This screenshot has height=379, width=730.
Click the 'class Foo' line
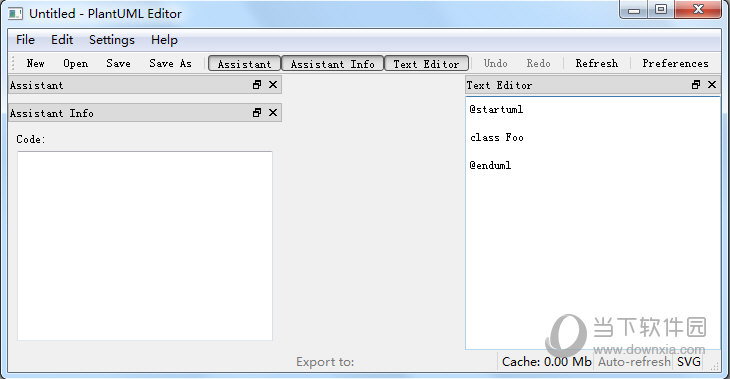pyautogui.click(x=497, y=137)
